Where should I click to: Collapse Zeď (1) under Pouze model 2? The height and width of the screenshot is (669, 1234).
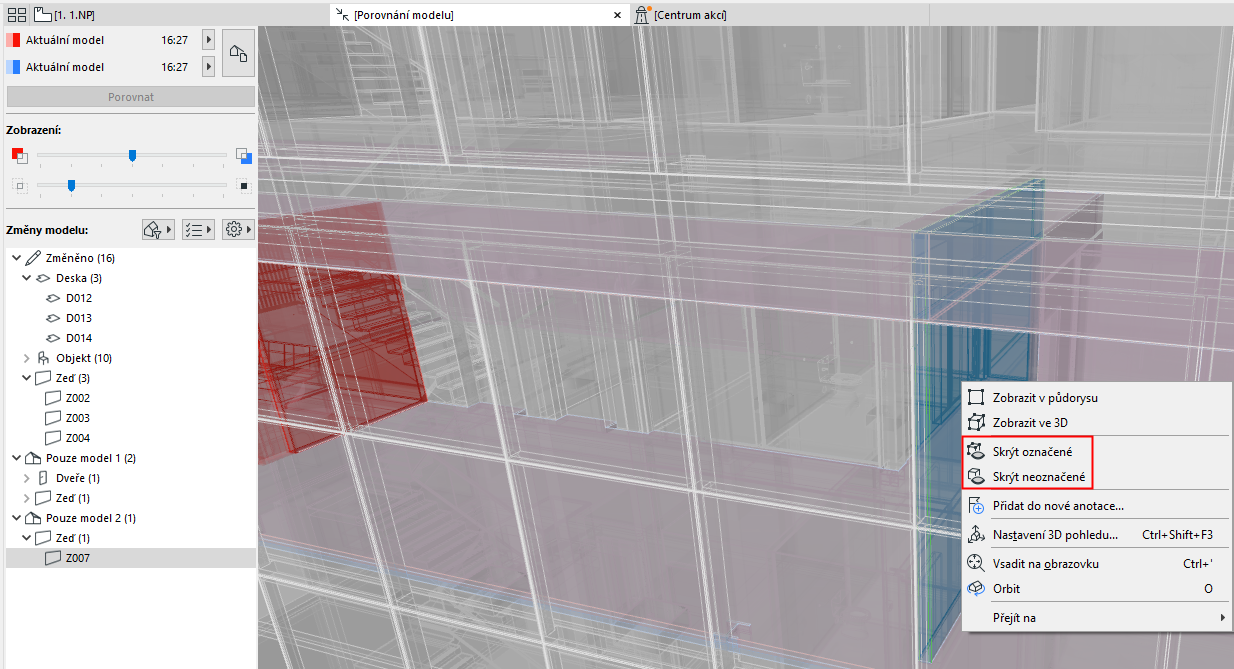tap(27, 538)
